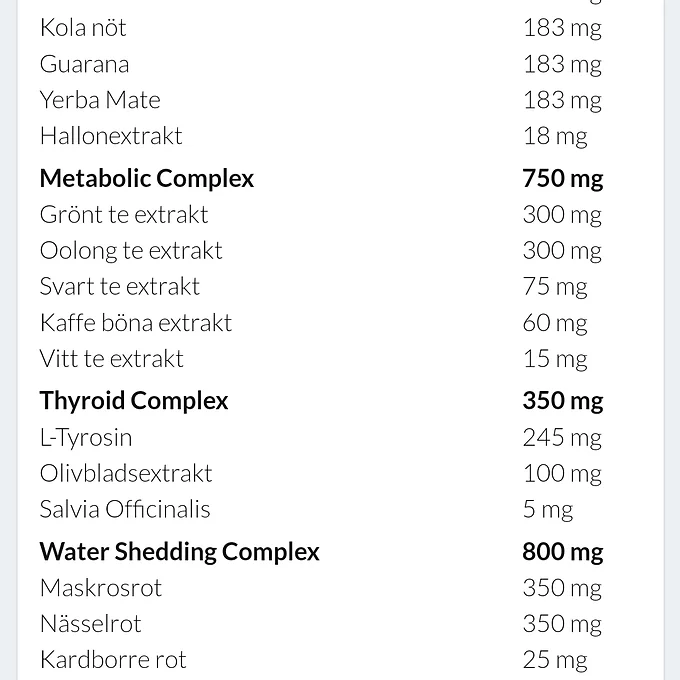Image resolution: width=680 pixels, height=680 pixels.
Task: Select the Vitt te extrakt entry
Action: 112,359
